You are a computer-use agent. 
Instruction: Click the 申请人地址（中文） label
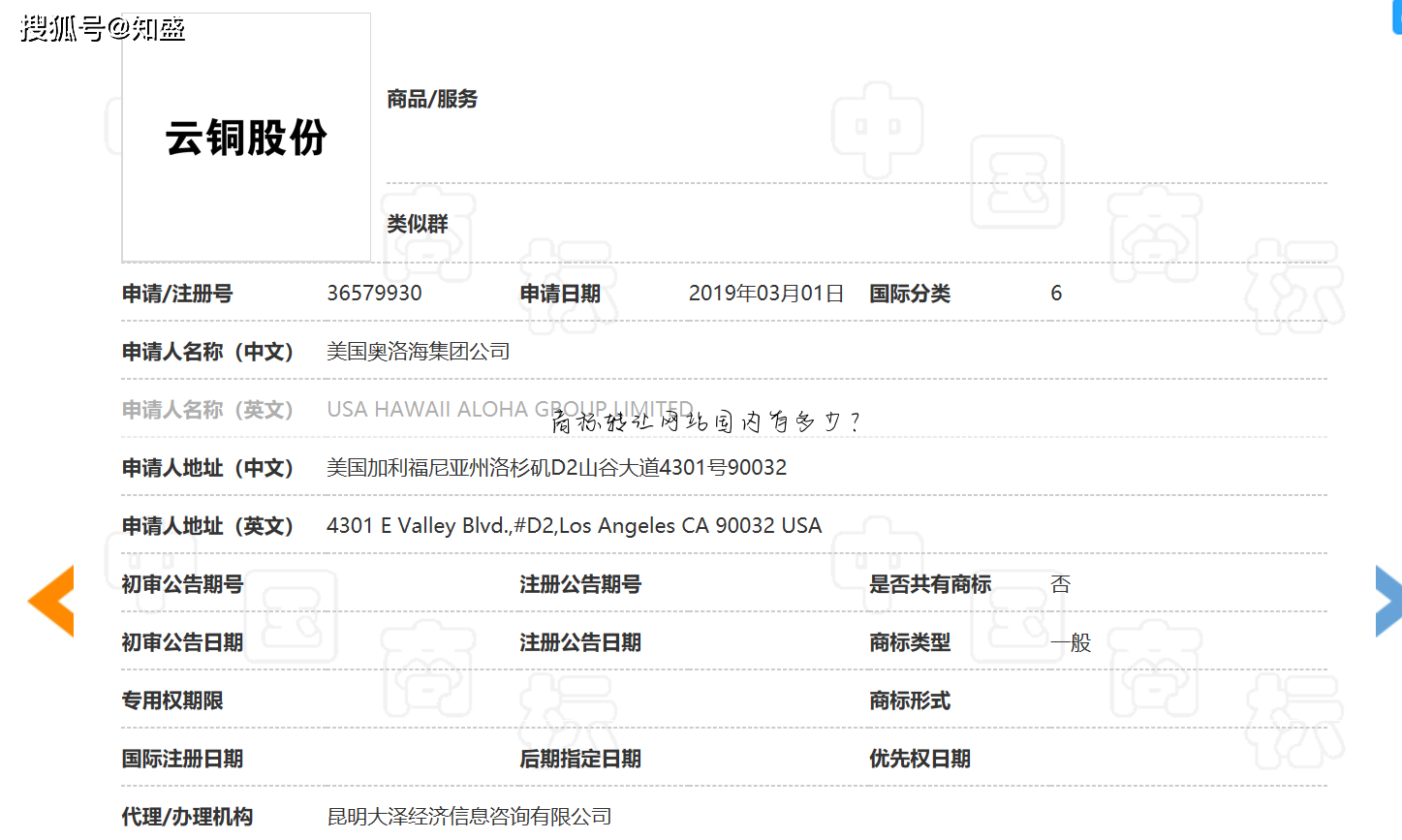click(x=207, y=468)
